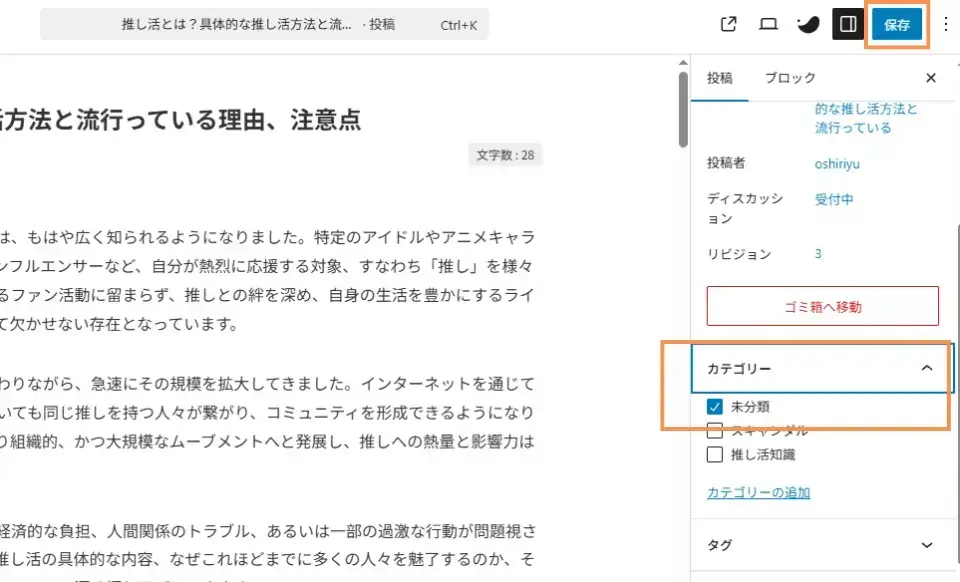The image size is (960, 582).
Task: Open the post preview in a new tab
Action: [729, 22]
